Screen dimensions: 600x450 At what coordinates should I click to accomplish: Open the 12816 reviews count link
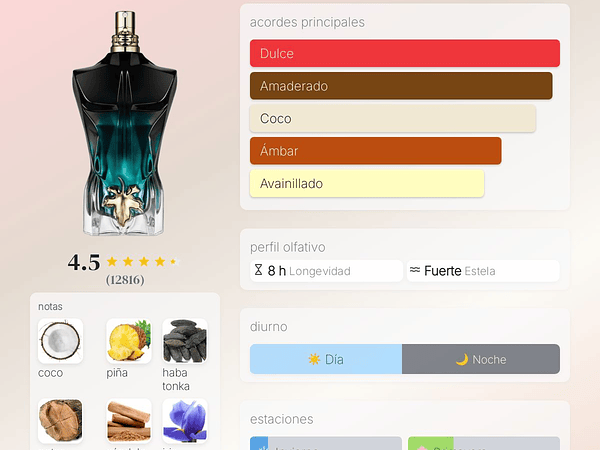(125, 280)
